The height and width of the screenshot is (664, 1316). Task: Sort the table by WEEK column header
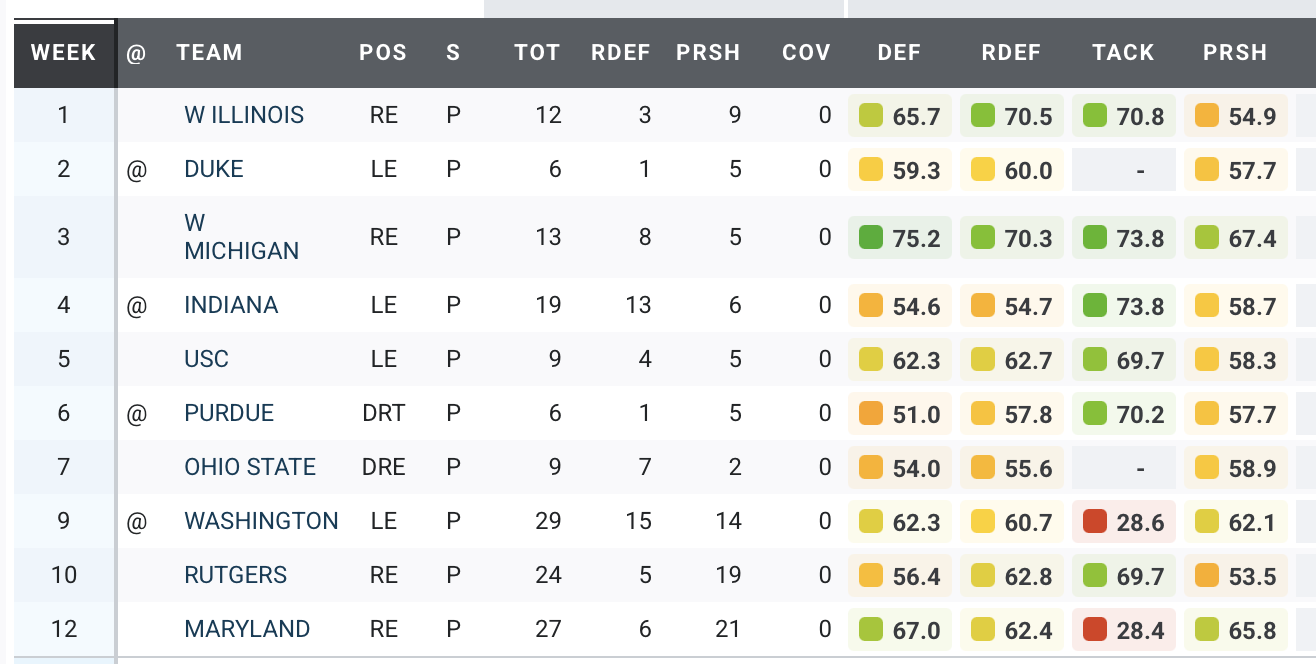tap(64, 53)
